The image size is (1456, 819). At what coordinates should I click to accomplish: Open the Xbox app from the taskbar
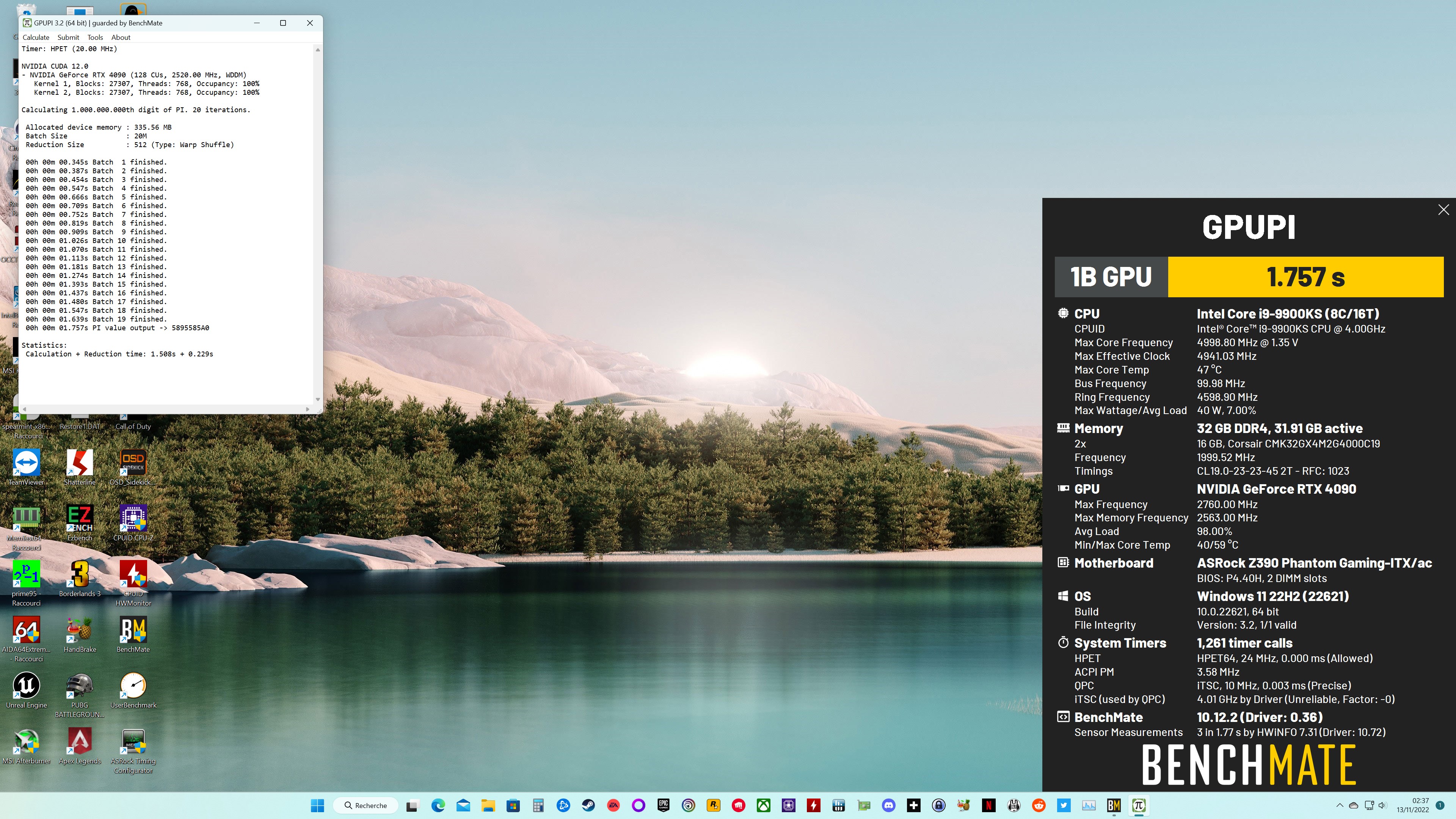pos(764,805)
